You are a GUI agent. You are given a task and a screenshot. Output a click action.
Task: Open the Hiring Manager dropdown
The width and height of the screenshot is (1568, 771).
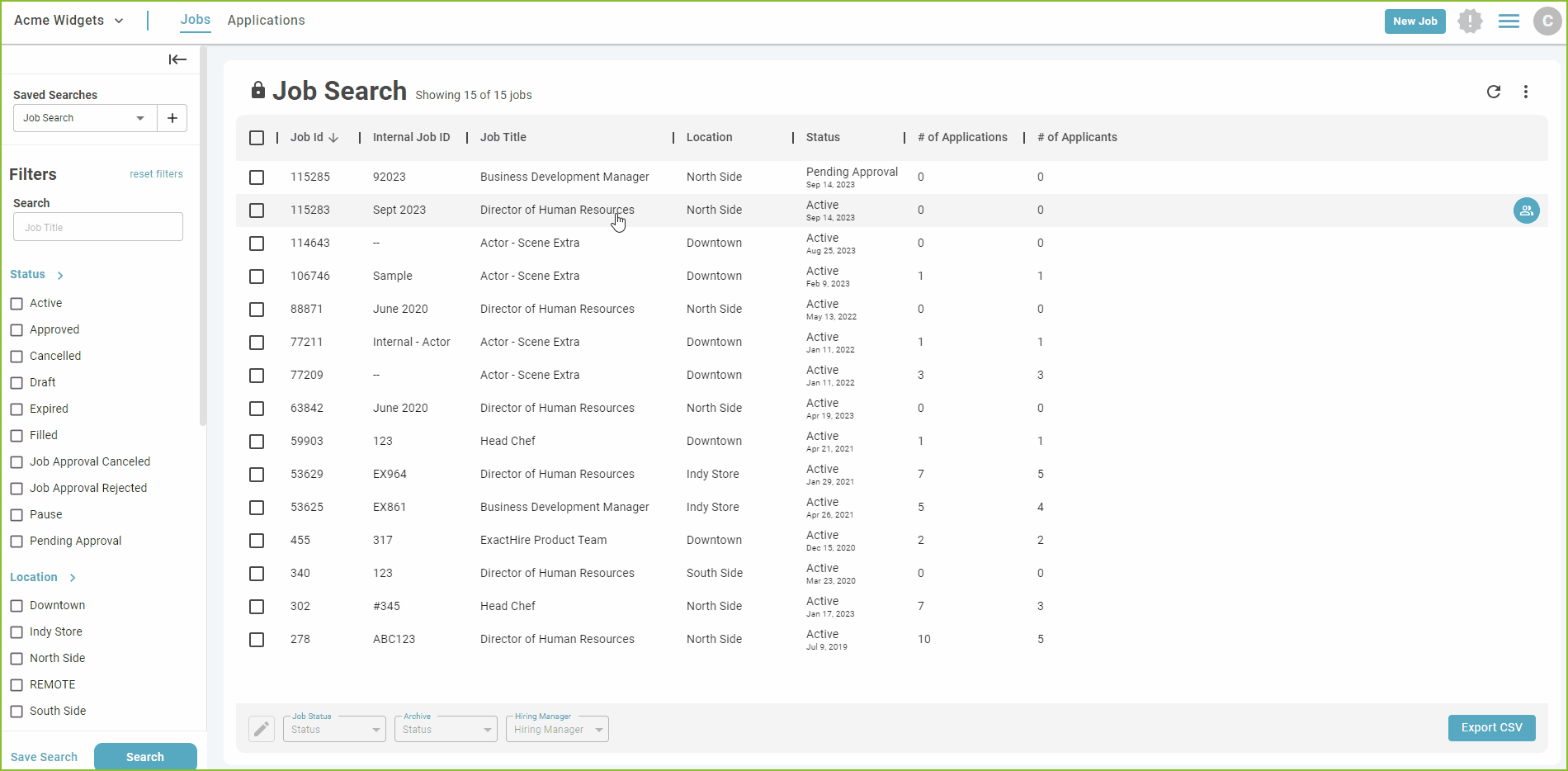coord(557,729)
